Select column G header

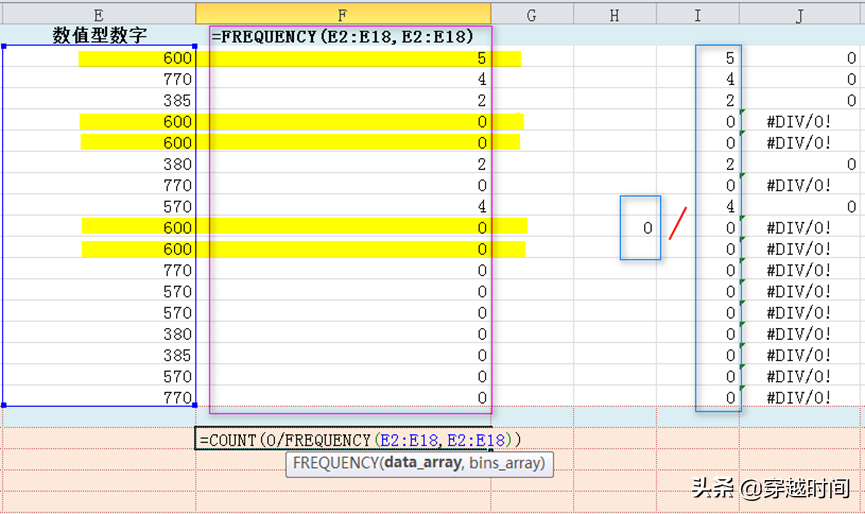(x=532, y=15)
